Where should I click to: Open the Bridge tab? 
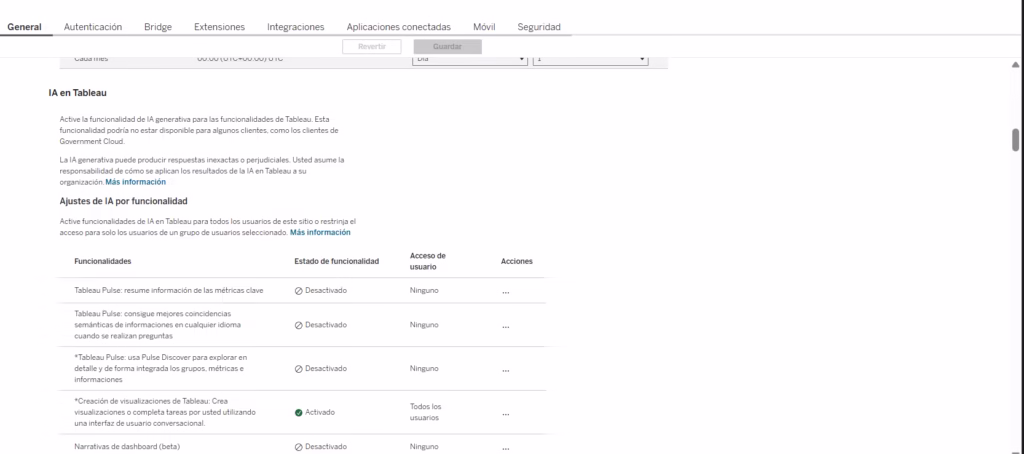coord(158,27)
